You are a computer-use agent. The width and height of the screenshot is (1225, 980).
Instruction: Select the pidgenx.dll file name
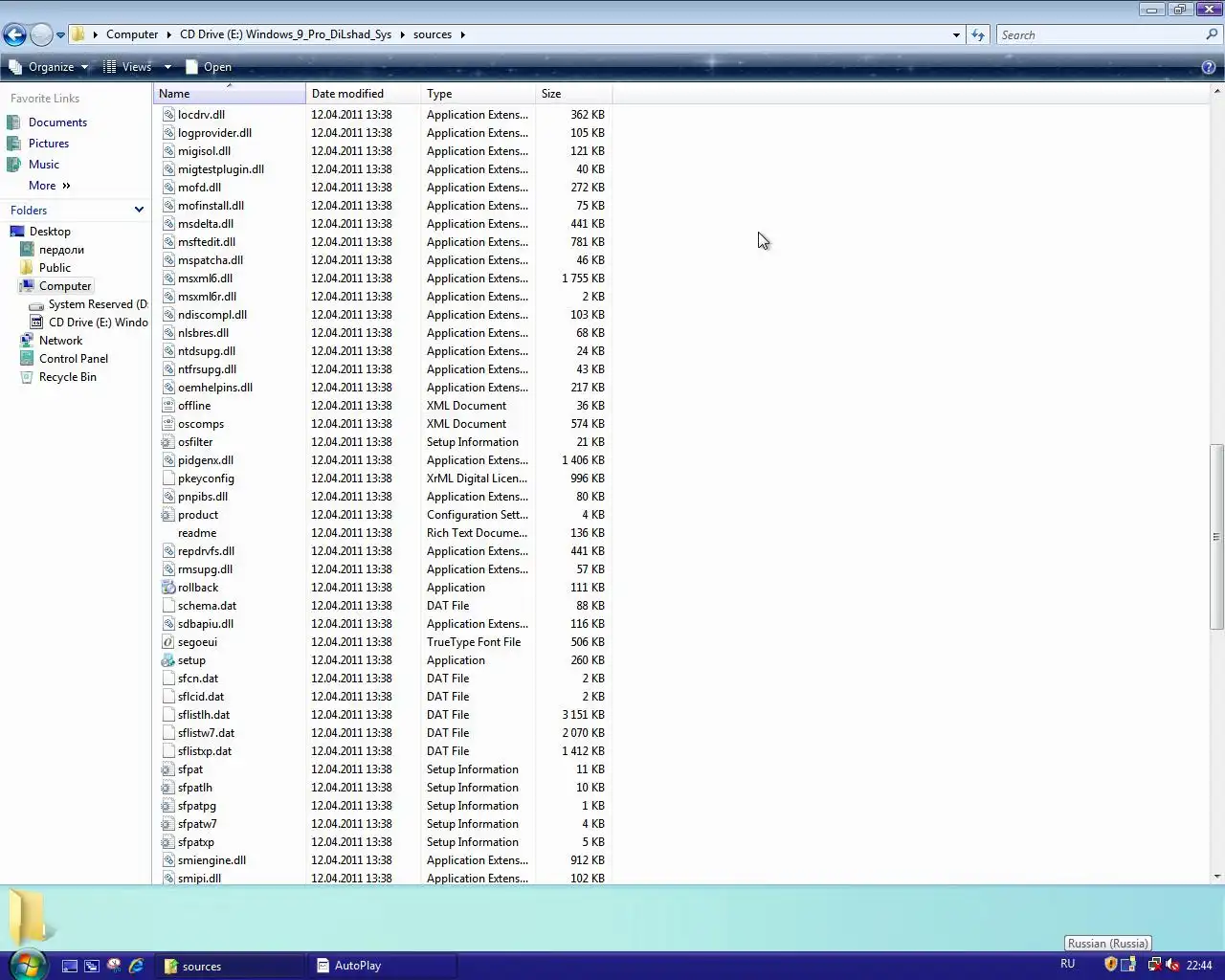[x=206, y=460]
